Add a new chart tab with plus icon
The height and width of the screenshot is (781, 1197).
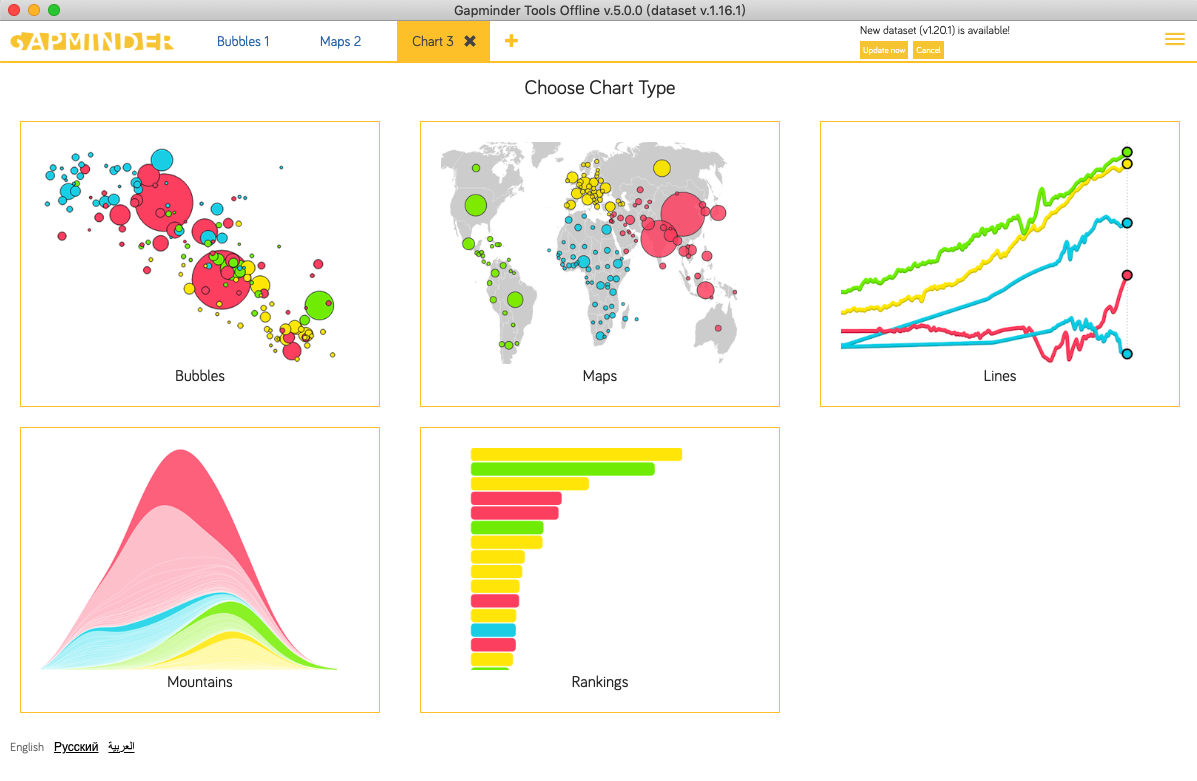pyautogui.click(x=511, y=41)
